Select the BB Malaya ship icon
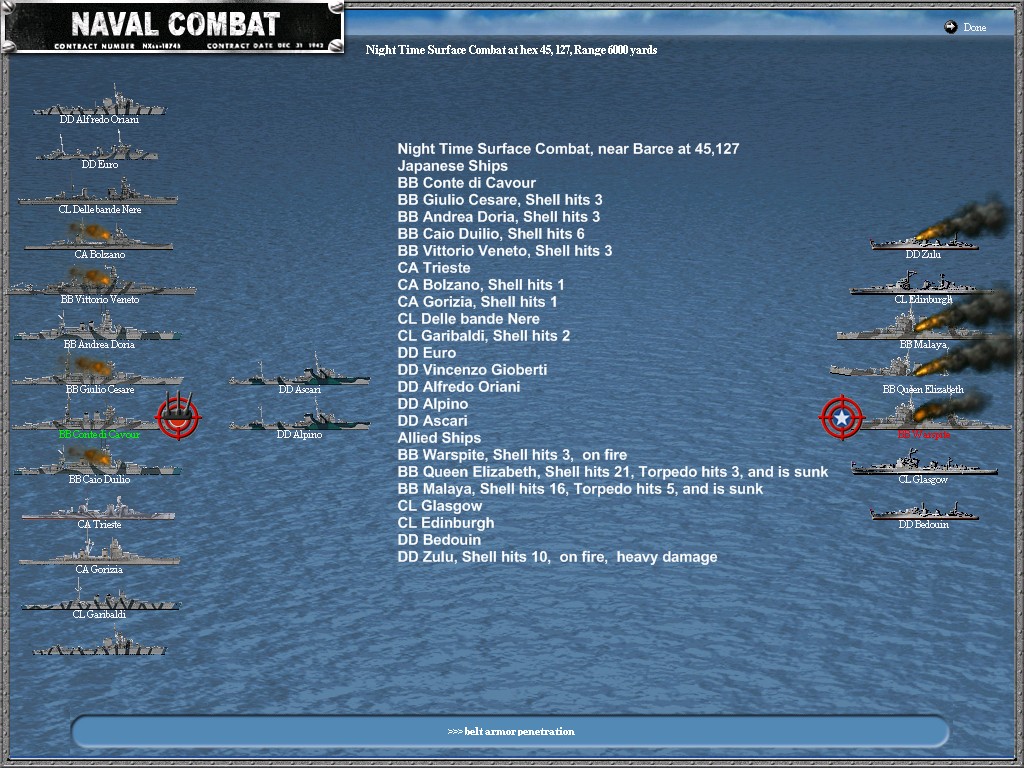Image resolution: width=1024 pixels, height=768 pixels. (x=914, y=325)
